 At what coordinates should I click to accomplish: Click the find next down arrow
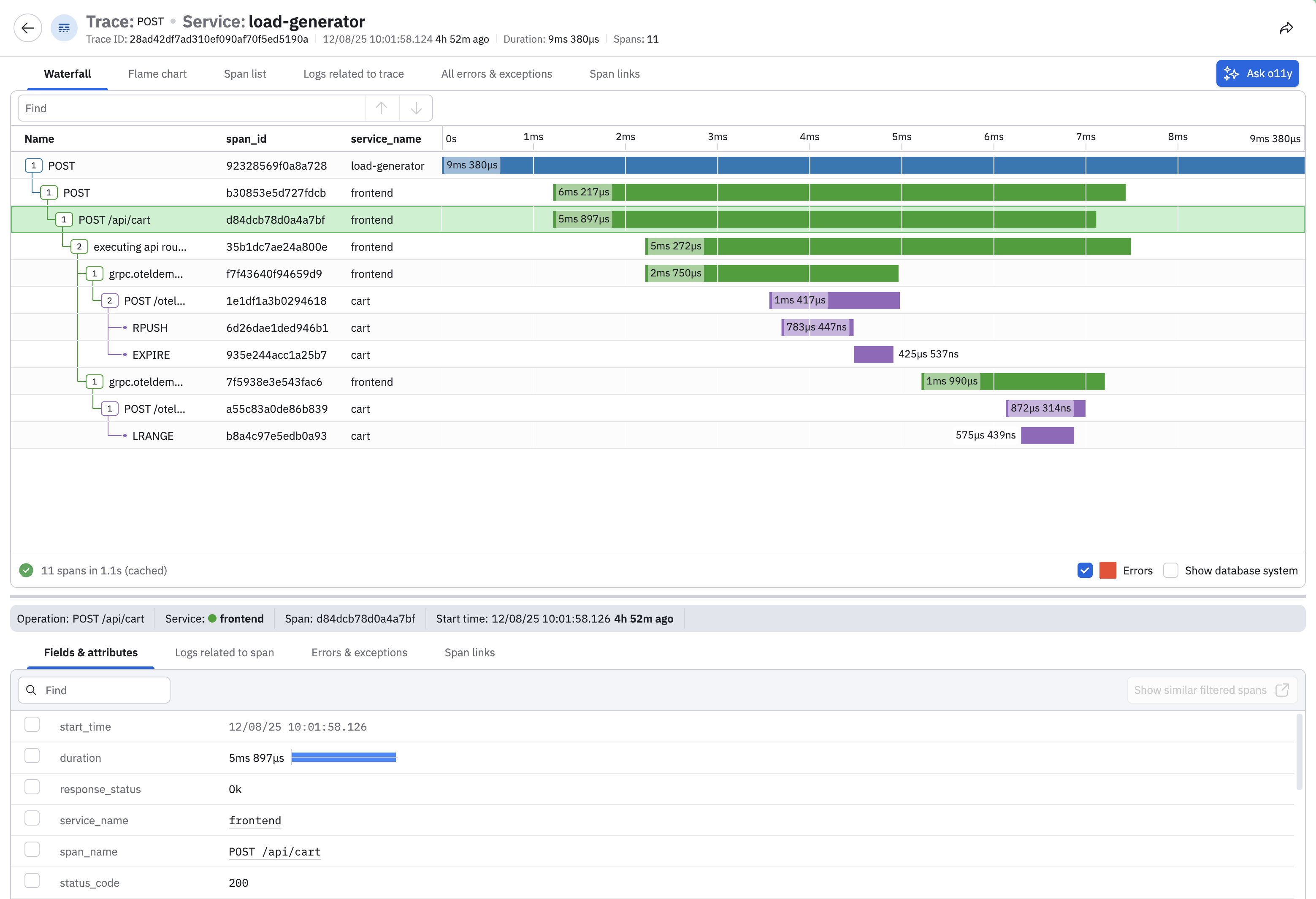pyautogui.click(x=416, y=108)
